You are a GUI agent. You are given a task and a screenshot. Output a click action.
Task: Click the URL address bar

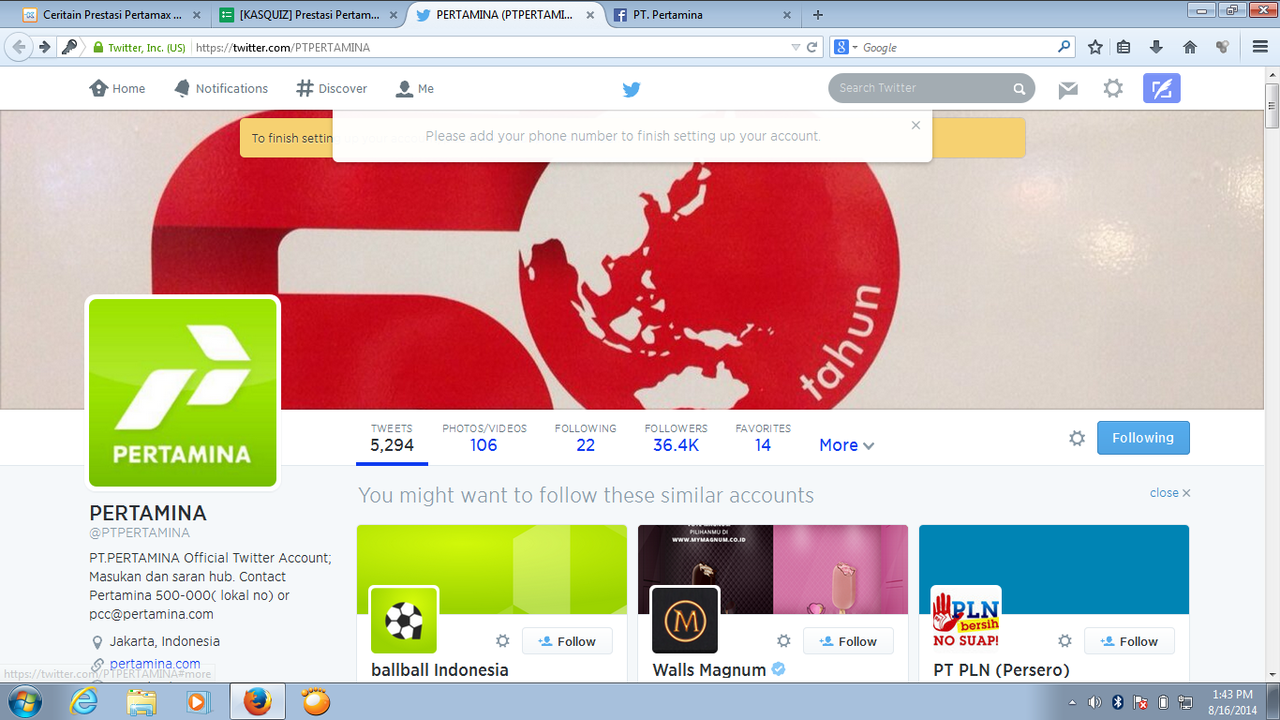[490, 47]
